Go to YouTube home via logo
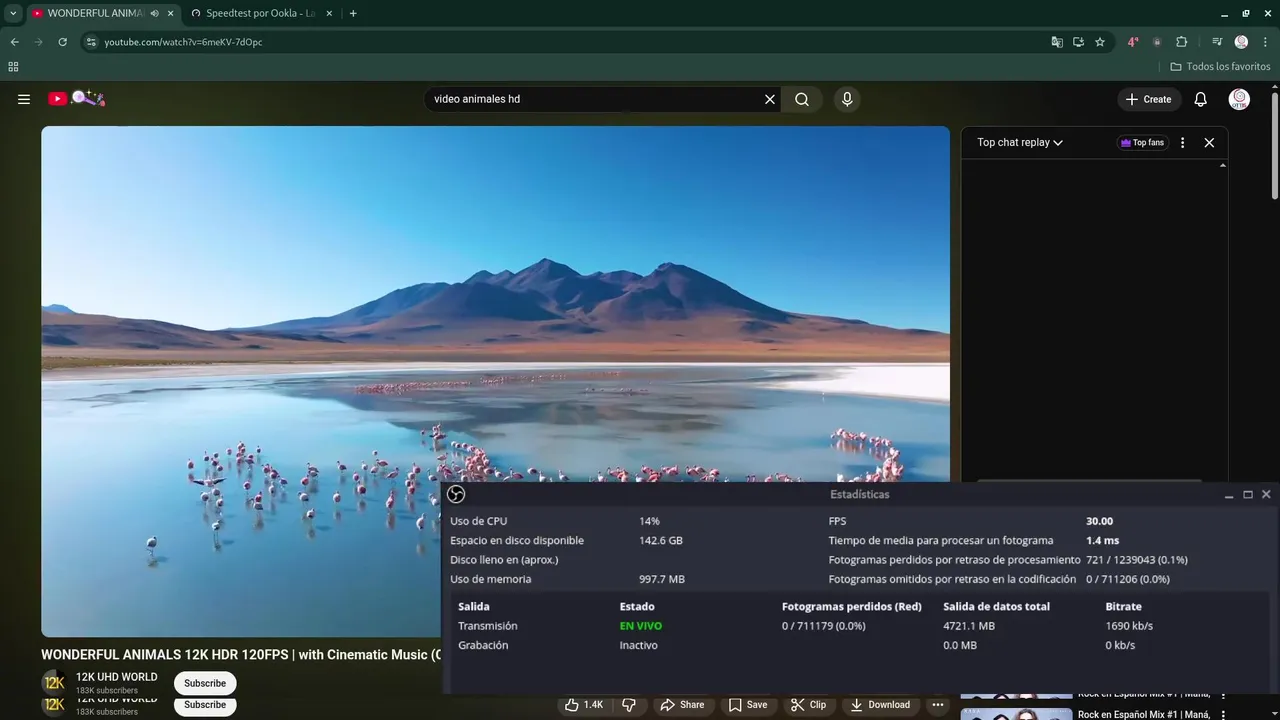The image size is (1280, 720). tap(77, 98)
